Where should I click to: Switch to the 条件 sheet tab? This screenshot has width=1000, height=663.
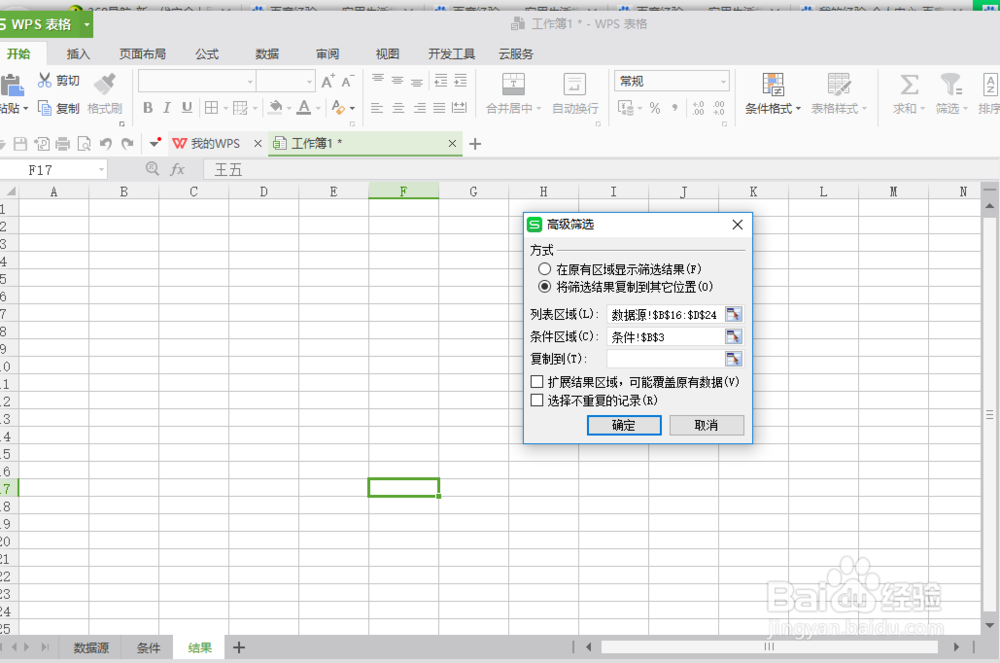pos(148,648)
